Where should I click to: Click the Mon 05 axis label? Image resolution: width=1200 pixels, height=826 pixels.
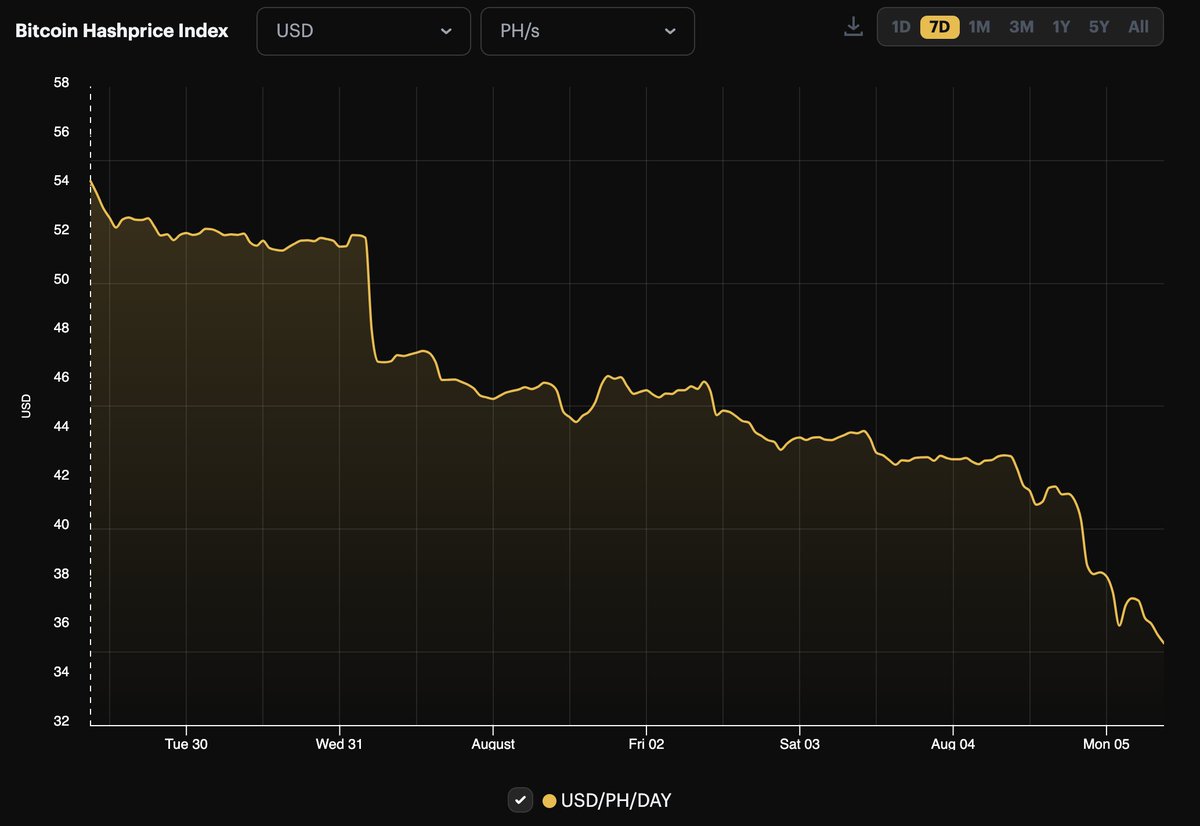1107,744
